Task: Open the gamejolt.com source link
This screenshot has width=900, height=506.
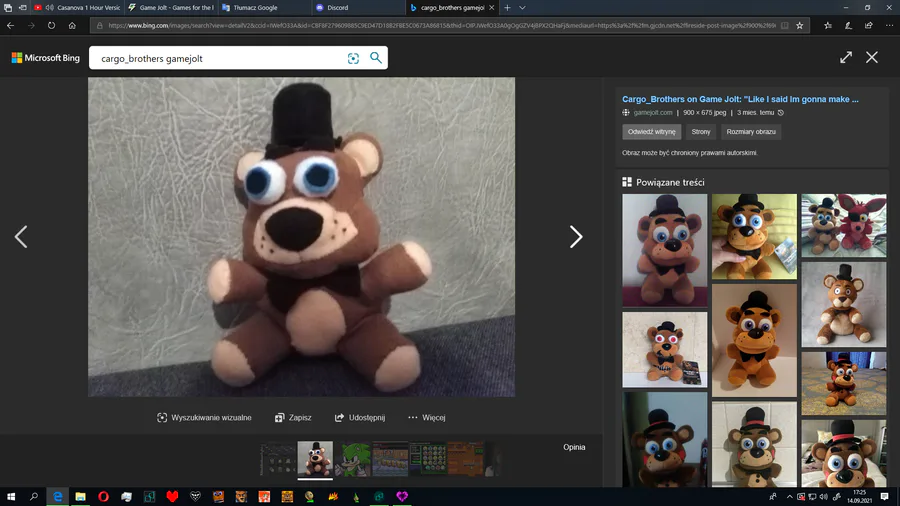Action: coord(653,112)
